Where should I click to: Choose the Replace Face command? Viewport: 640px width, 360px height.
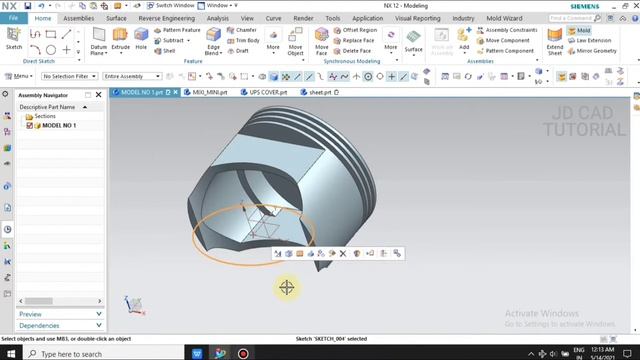point(354,40)
